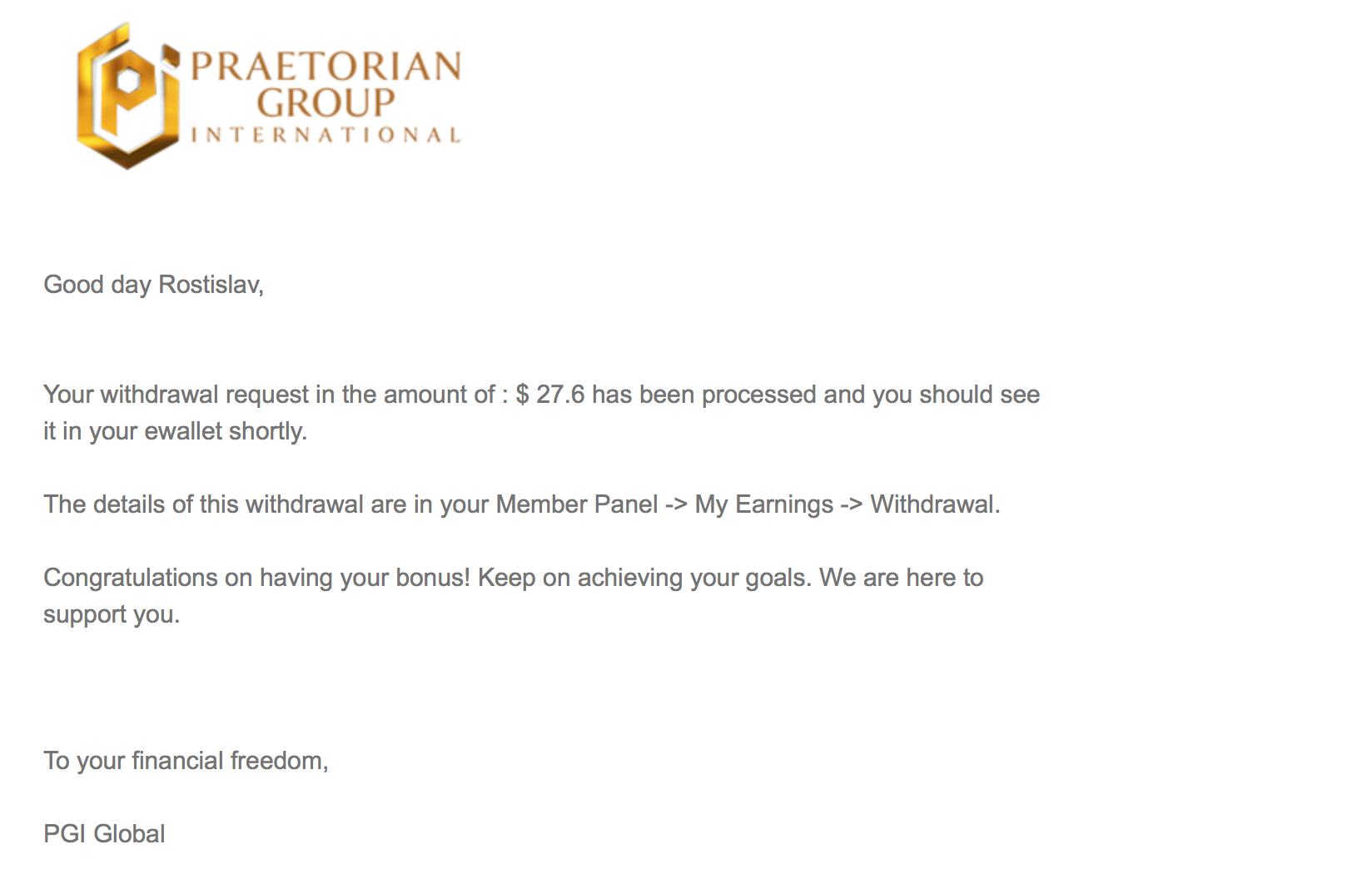Screen dimensions: 1372x884
Task: Click the name Rostislav in the greeting
Action: click(209, 285)
